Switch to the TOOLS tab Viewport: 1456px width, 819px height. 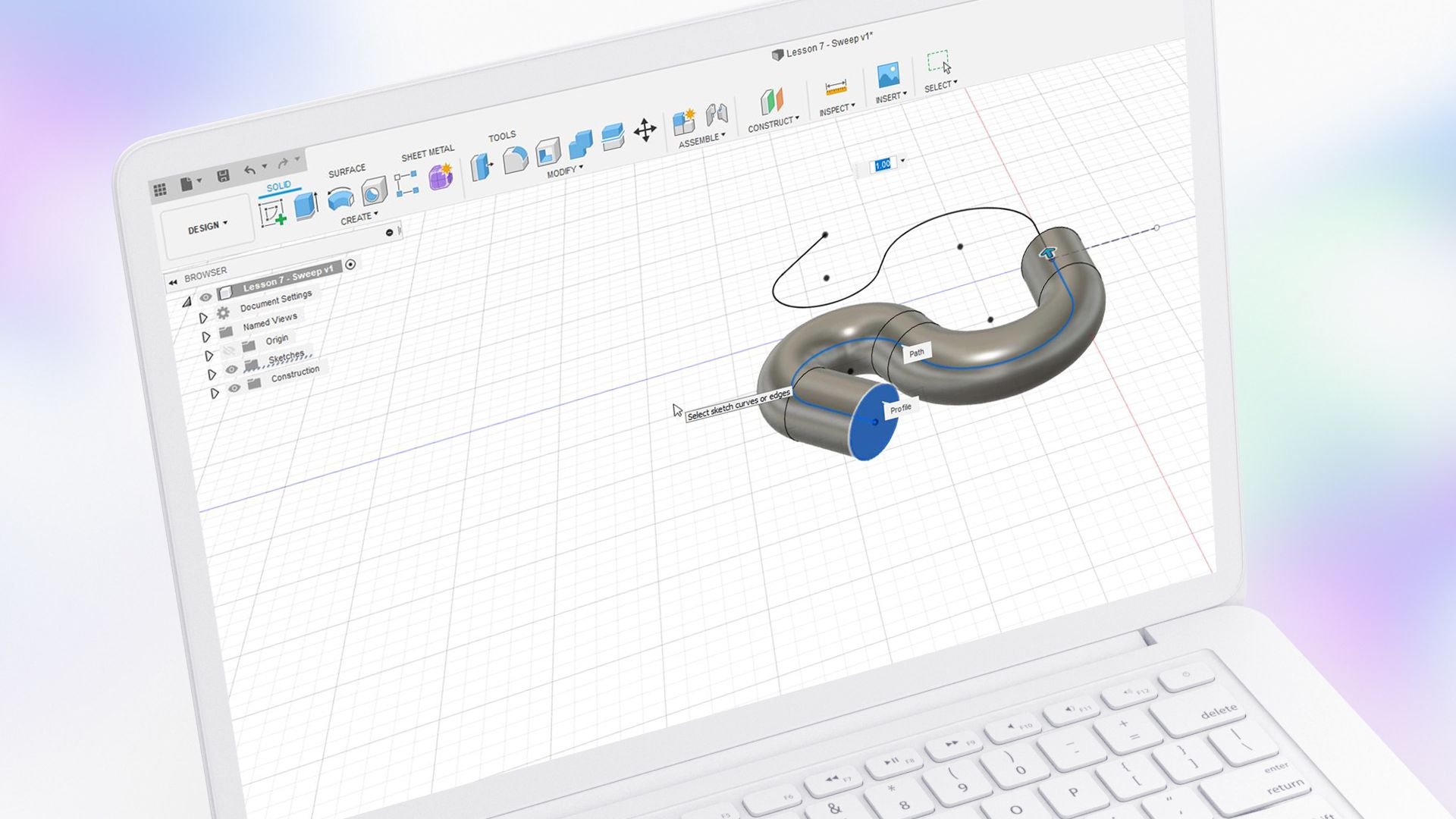(501, 136)
